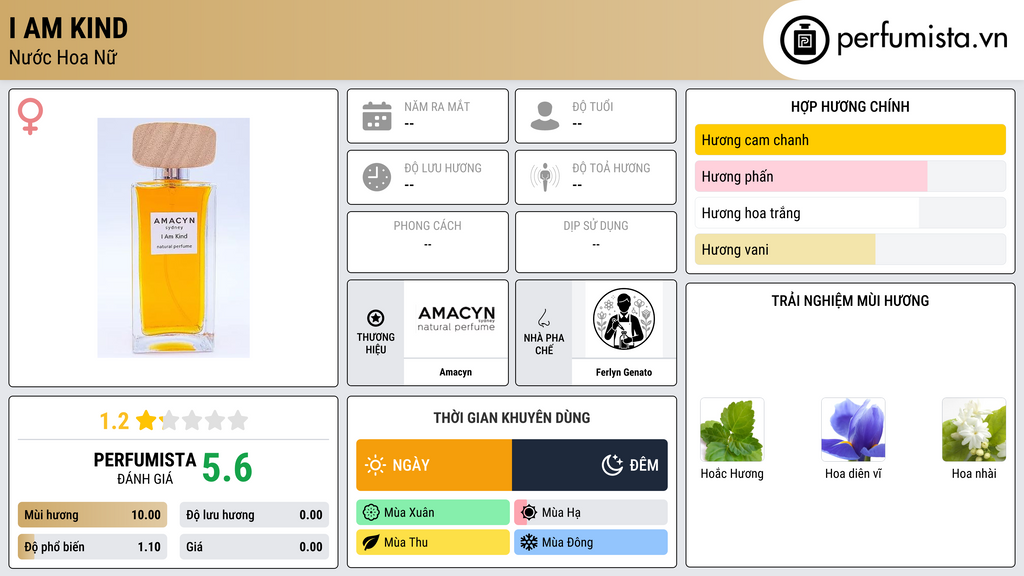1024x576 pixels.
Task: Open the Ferlyn Genato perfumer portrait
Action: [x=624, y=319]
